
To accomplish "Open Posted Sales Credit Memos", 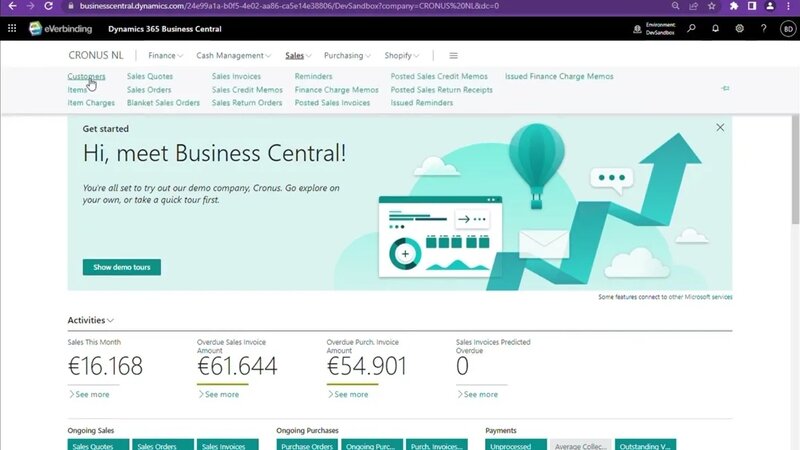I will click(x=439, y=77).
